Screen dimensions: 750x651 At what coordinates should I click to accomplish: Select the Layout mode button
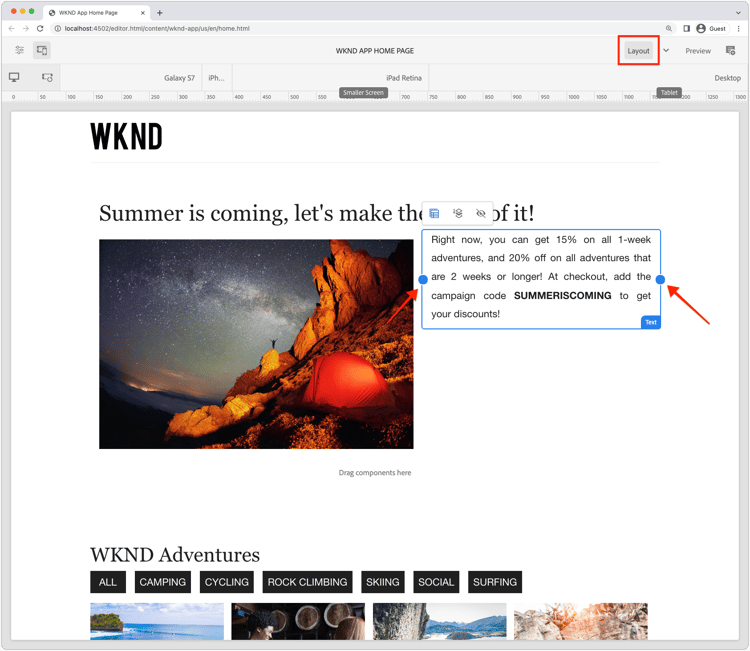[638, 51]
